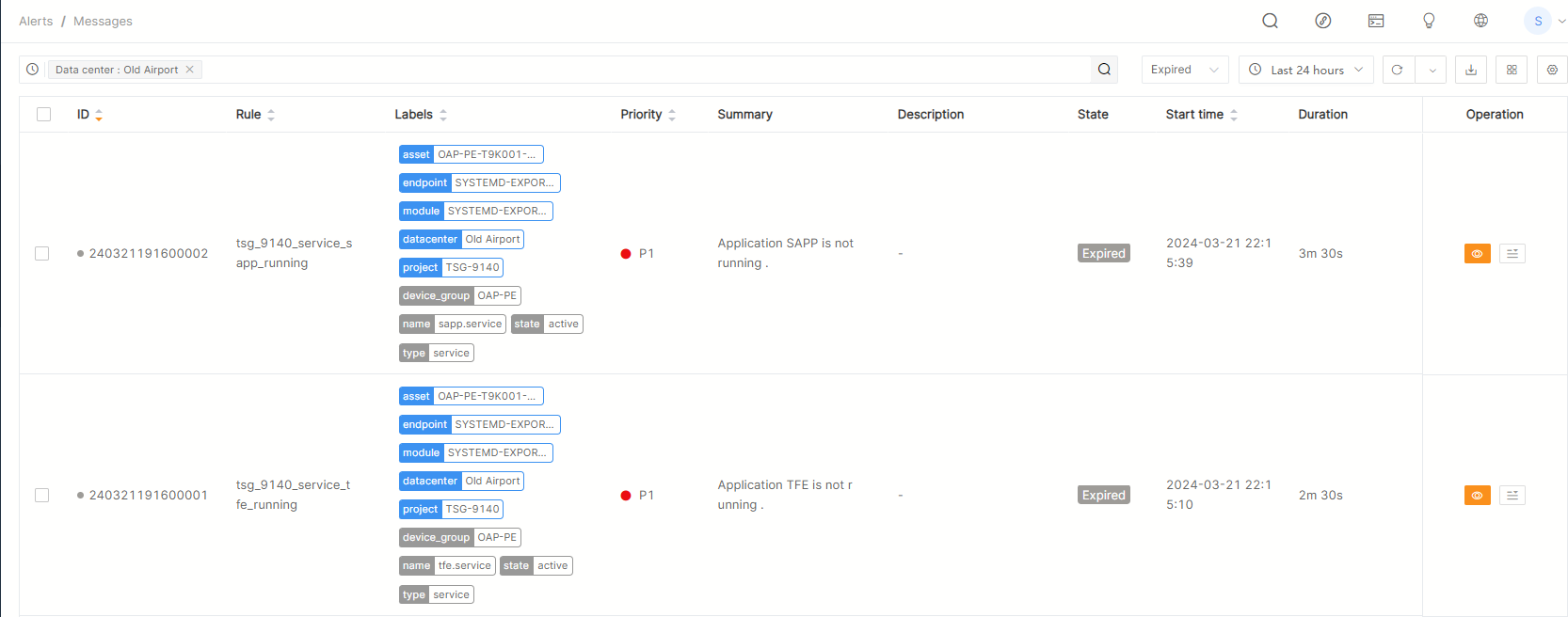Open the Expired state dropdown

click(x=1184, y=70)
